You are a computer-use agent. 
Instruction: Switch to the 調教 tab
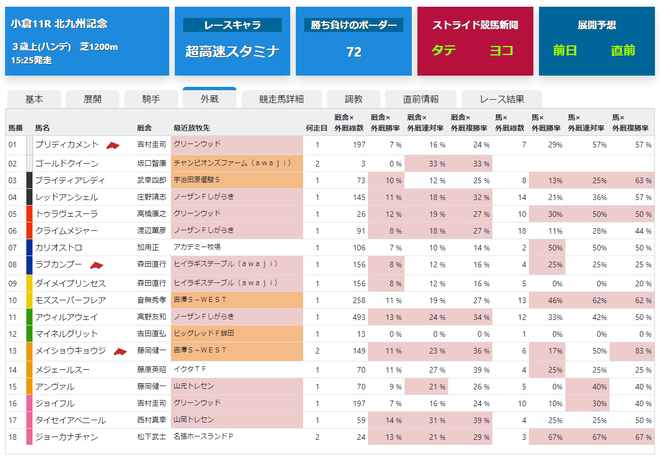(354, 99)
